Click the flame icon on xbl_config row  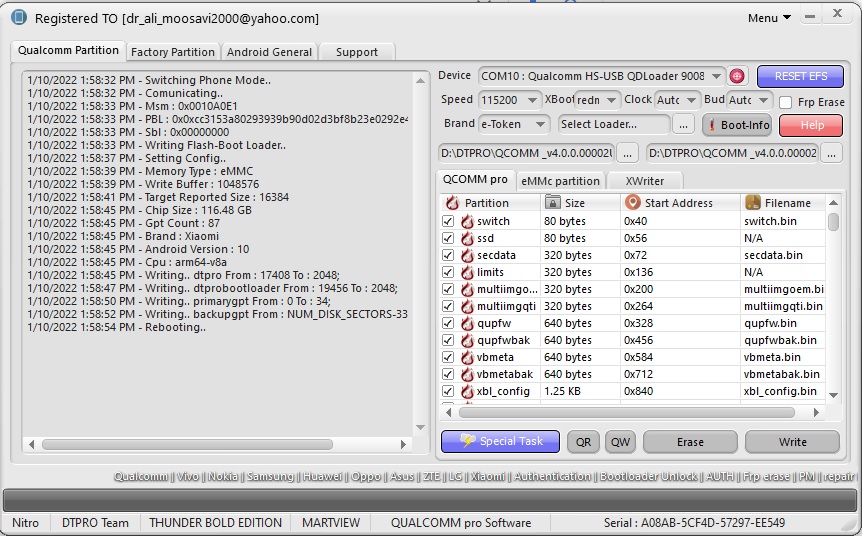(467, 391)
